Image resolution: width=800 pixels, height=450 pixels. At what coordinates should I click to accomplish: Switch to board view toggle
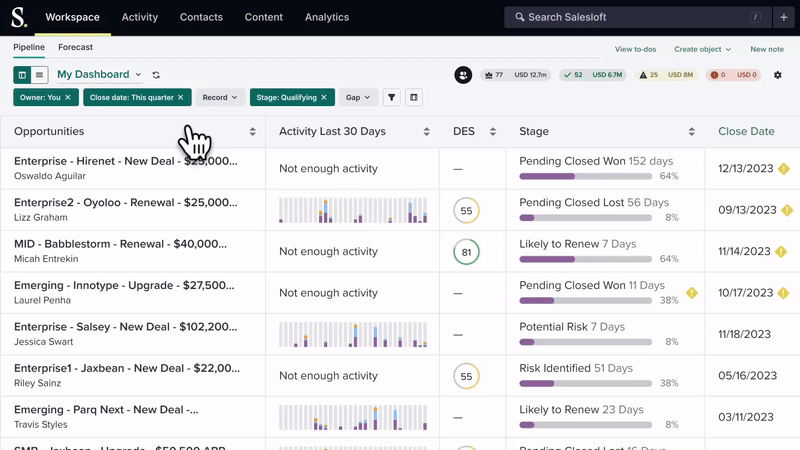[x=22, y=75]
